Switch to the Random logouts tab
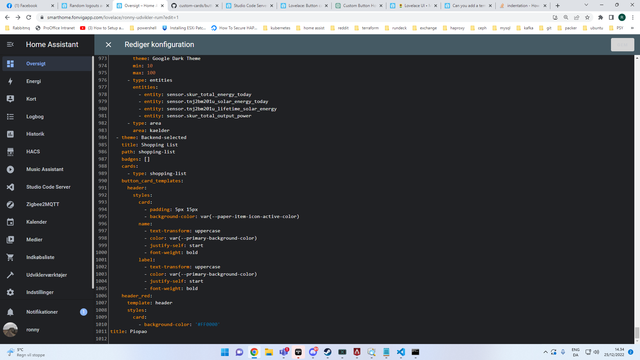The width and height of the screenshot is (640, 360). point(85,6)
